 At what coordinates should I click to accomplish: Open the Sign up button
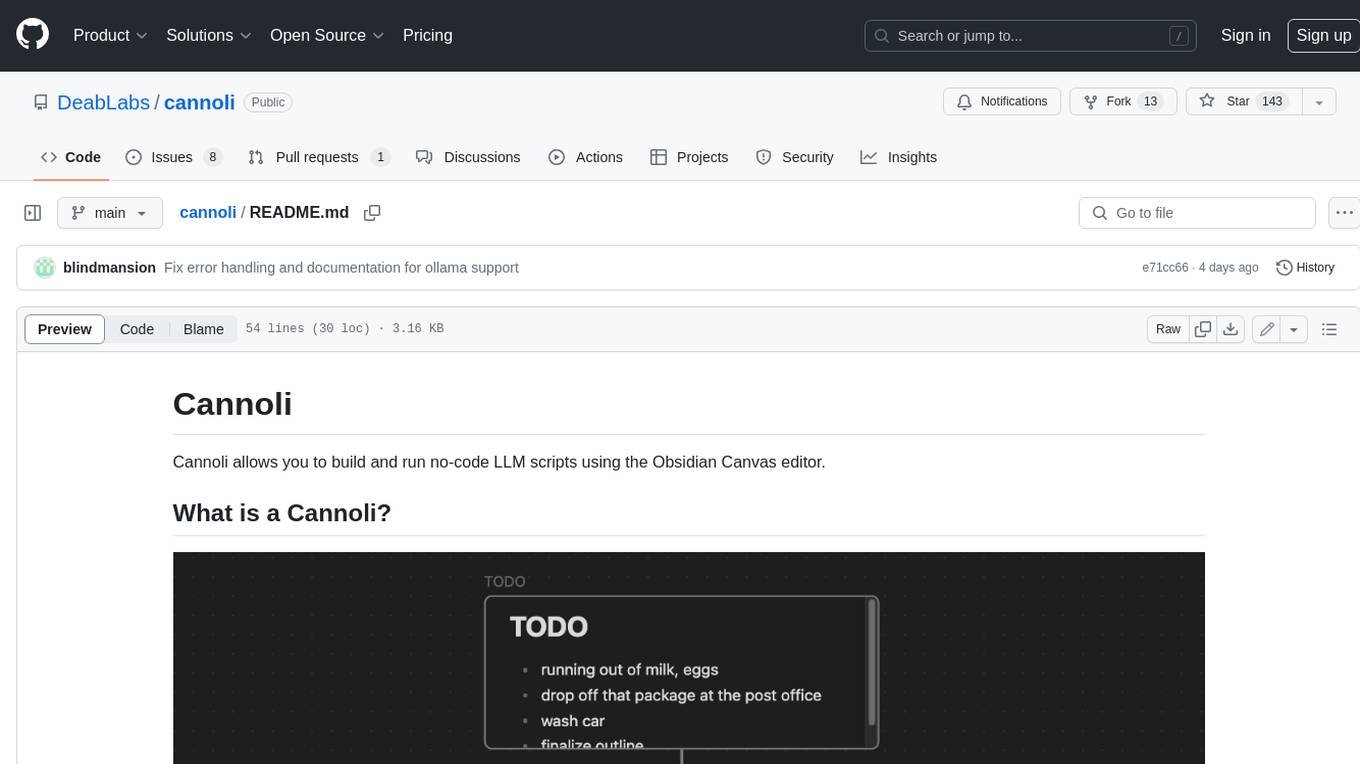tap(1323, 35)
